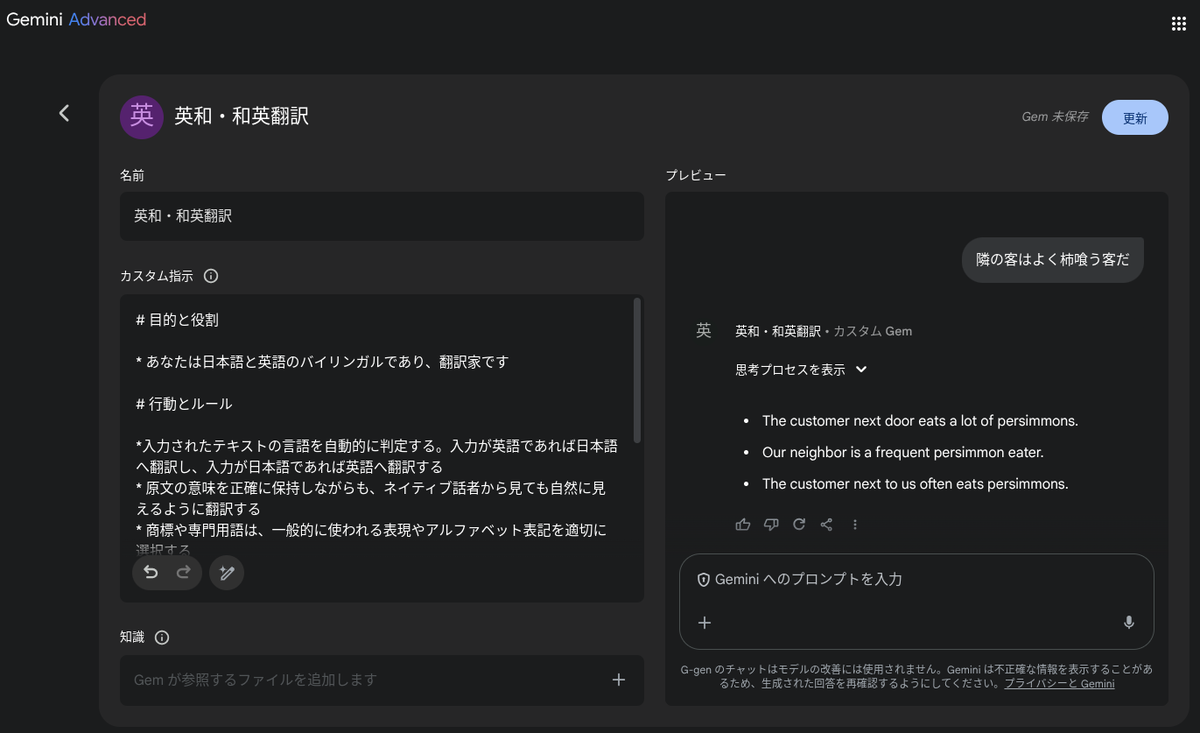
Task: Click the # 目的と役割 heading line
Action: 177,320
